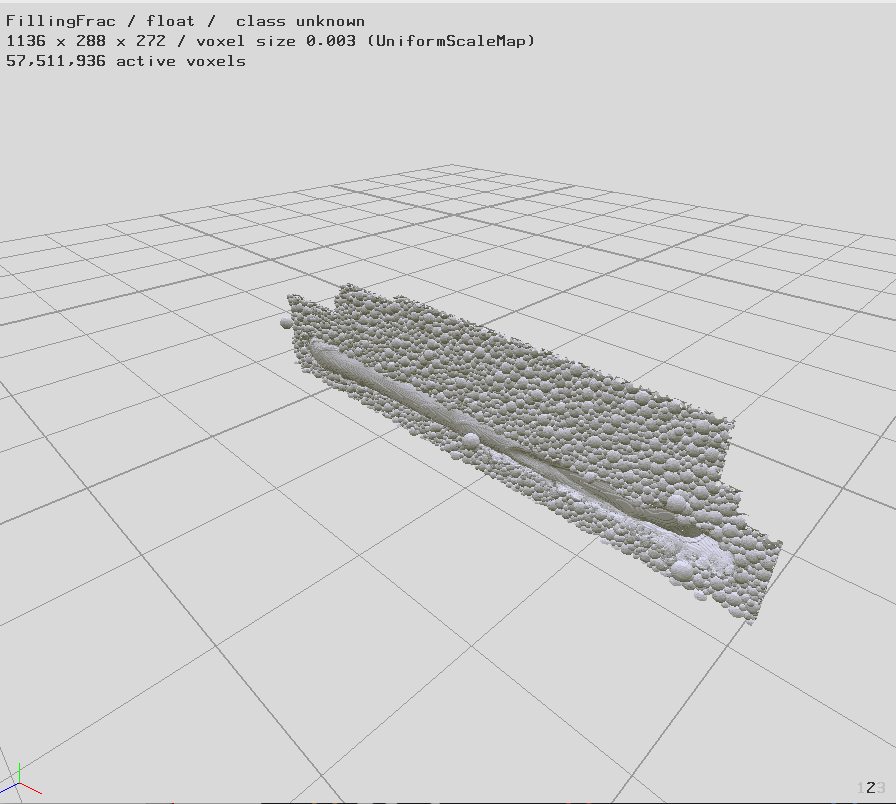Click the "57,511,936 active voxels" counter
This screenshot has width=896, height=804.
pyautogui.click(x=126, y=61)
